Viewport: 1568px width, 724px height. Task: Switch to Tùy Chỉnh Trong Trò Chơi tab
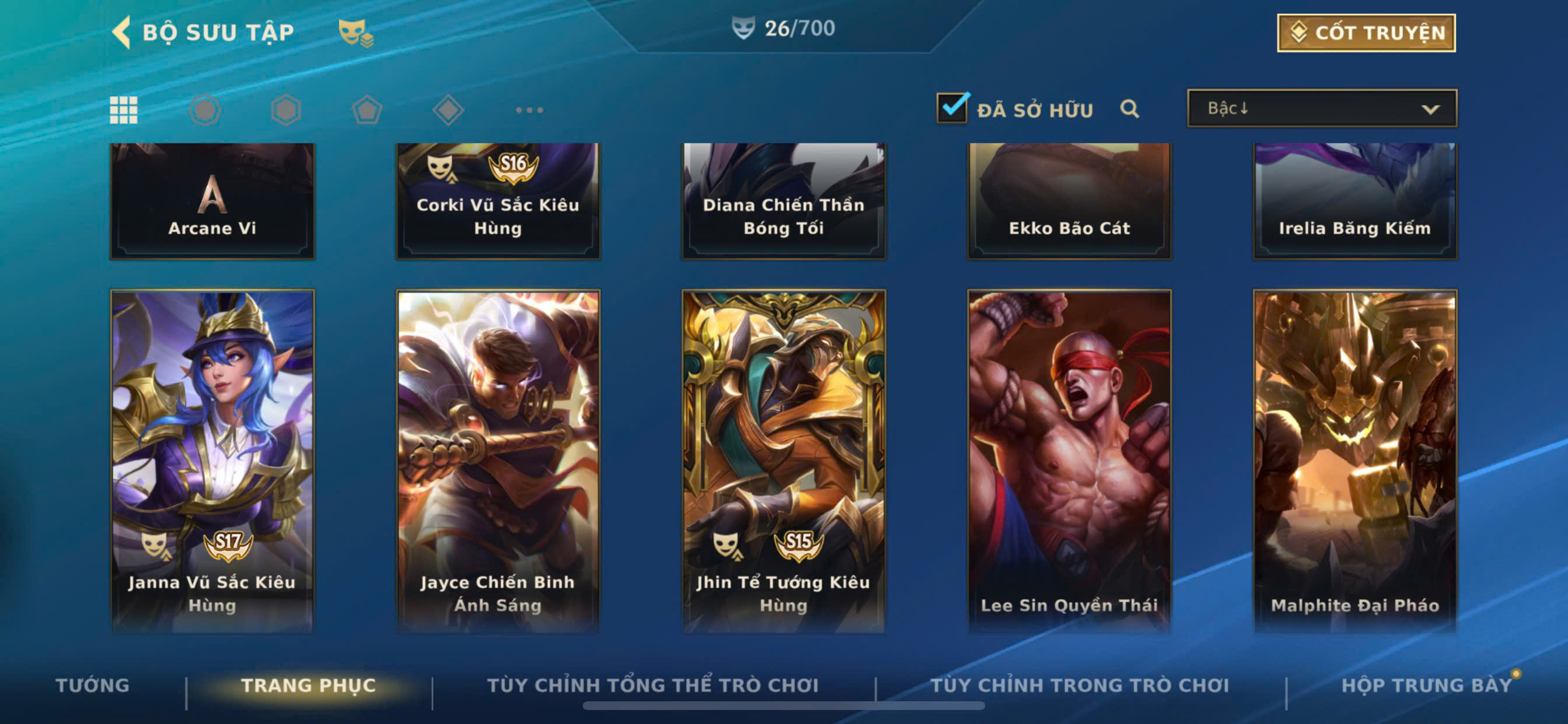point(1080,685)
